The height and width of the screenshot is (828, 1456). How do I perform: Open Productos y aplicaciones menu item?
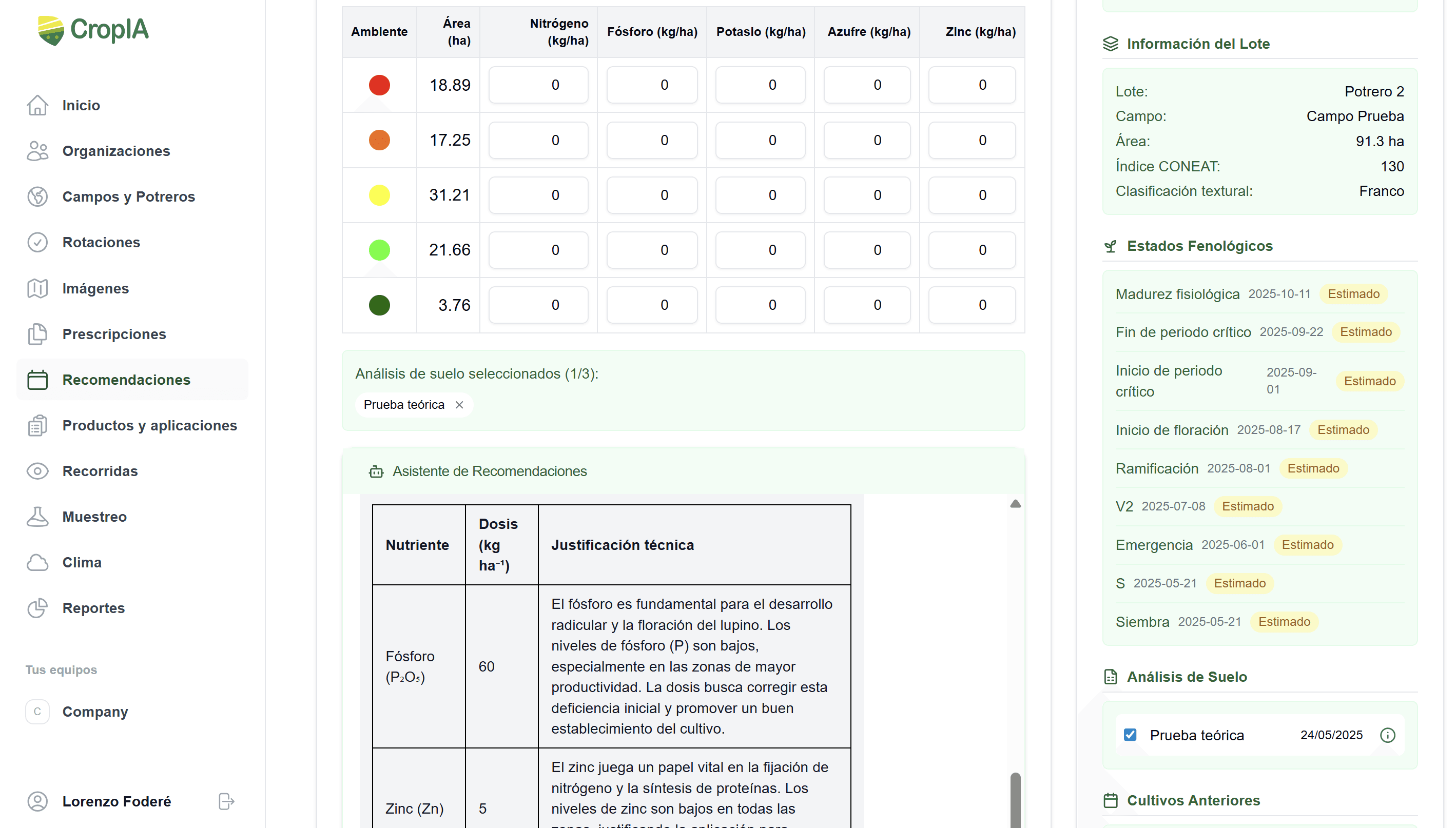point(149,425)
